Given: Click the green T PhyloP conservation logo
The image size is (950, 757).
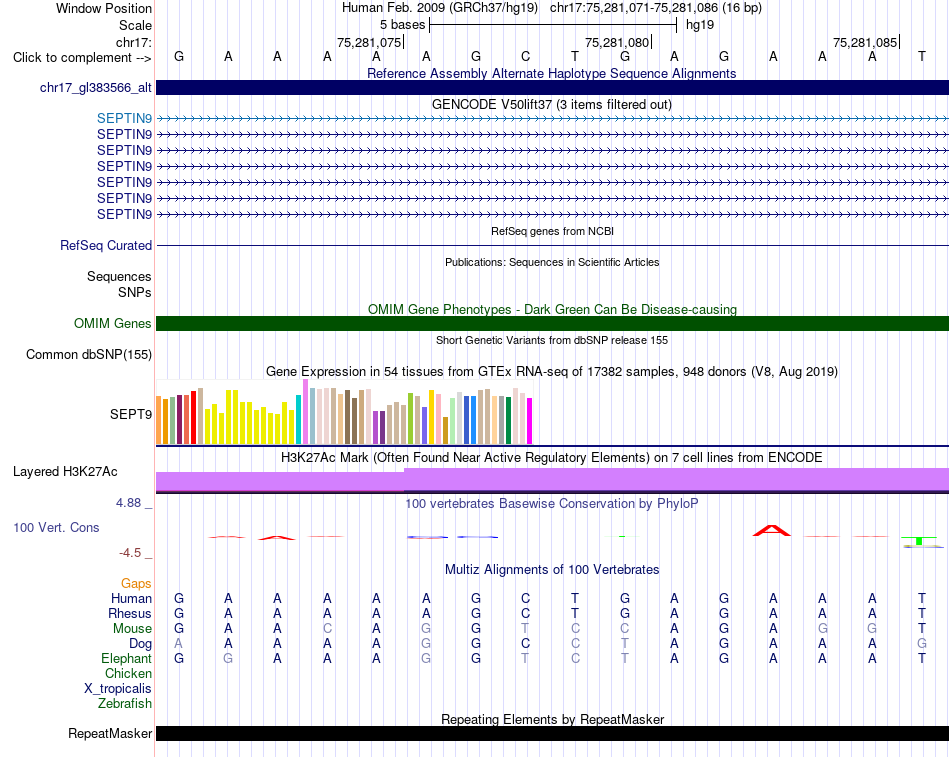Looking at the screenshot, I should pyautogui.click(x=918, y=541).
